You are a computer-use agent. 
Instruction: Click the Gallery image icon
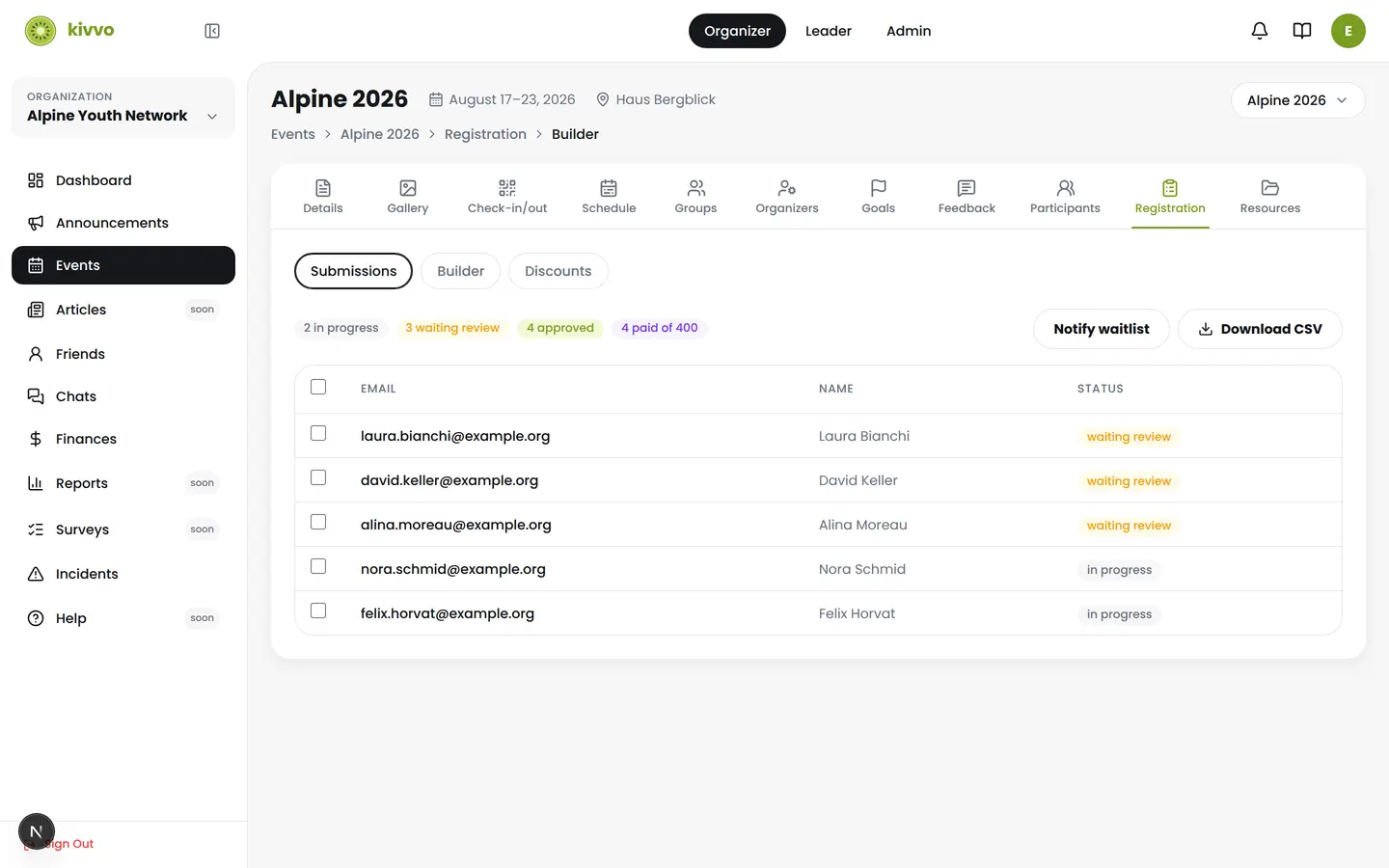tap(408, 188)
